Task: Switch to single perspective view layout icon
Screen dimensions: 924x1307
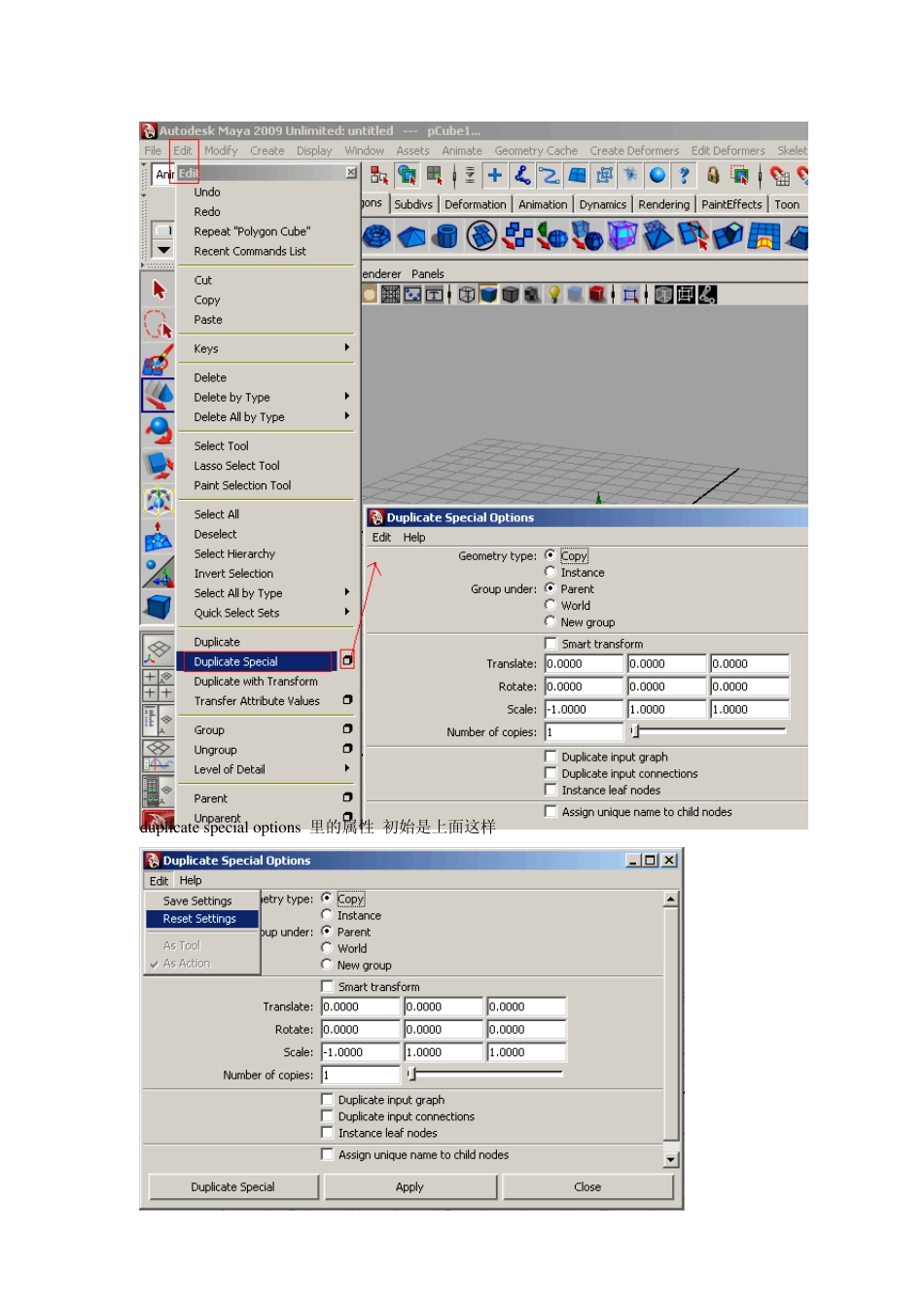Action: 159,650
